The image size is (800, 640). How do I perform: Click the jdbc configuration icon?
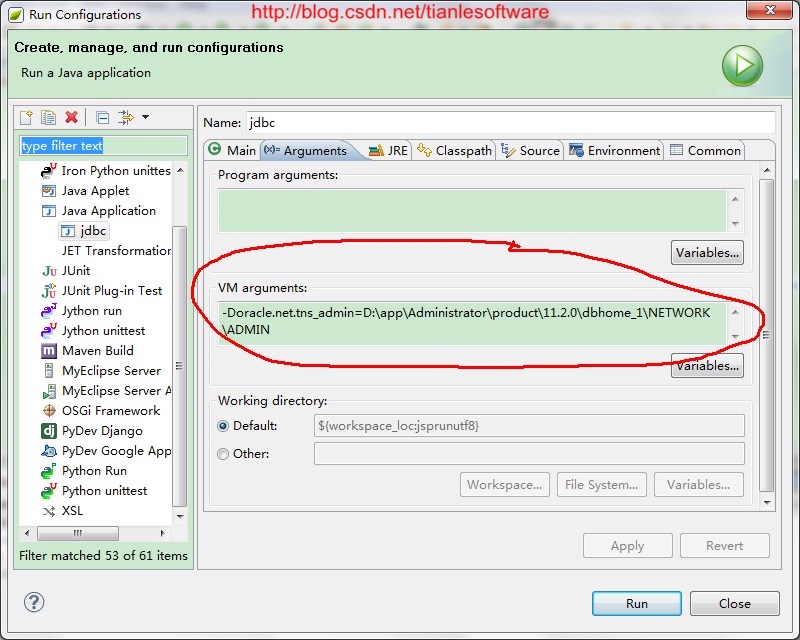tap(68, 231)
